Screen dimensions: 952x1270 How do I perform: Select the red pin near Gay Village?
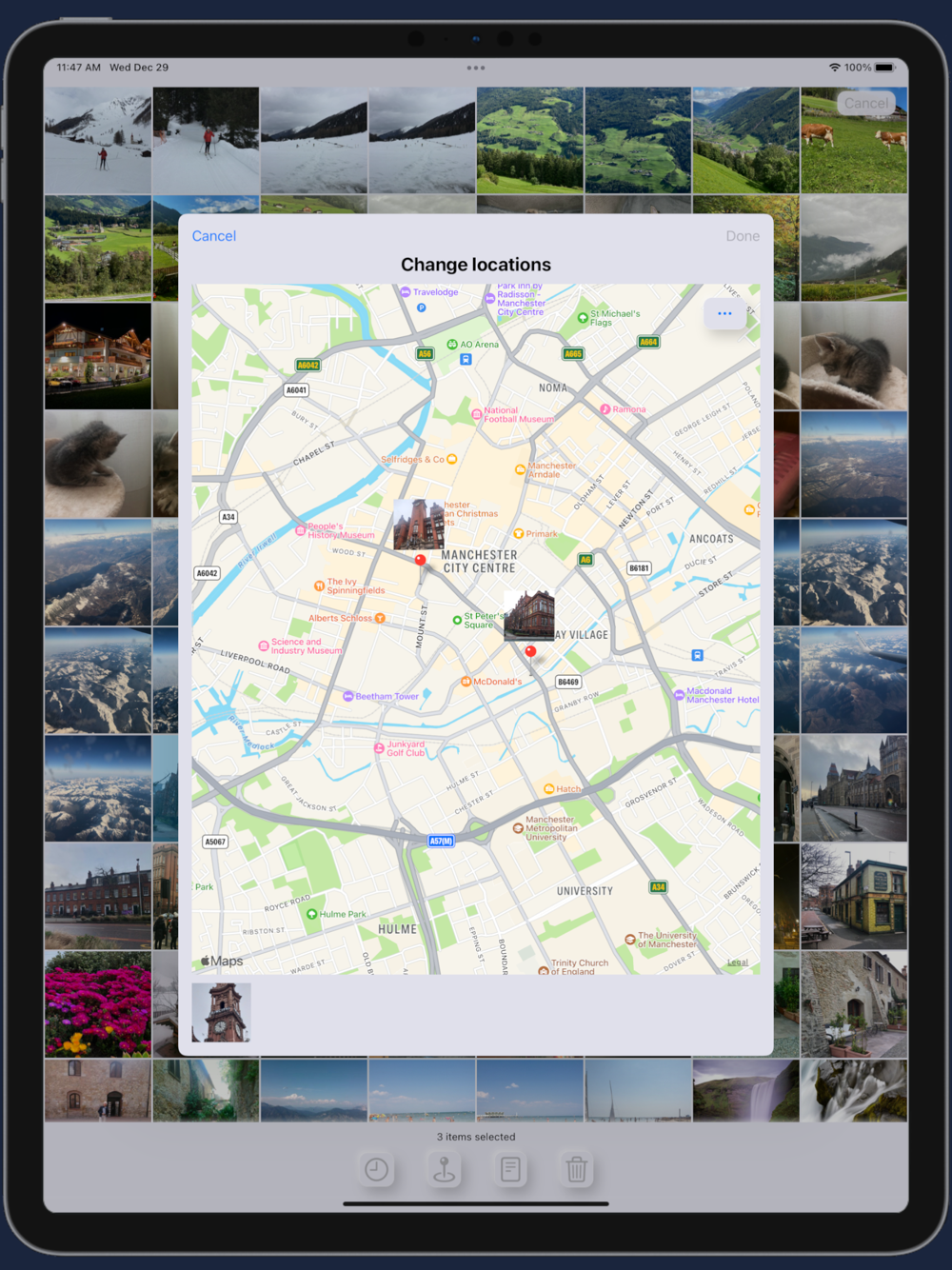click(531, 652)
